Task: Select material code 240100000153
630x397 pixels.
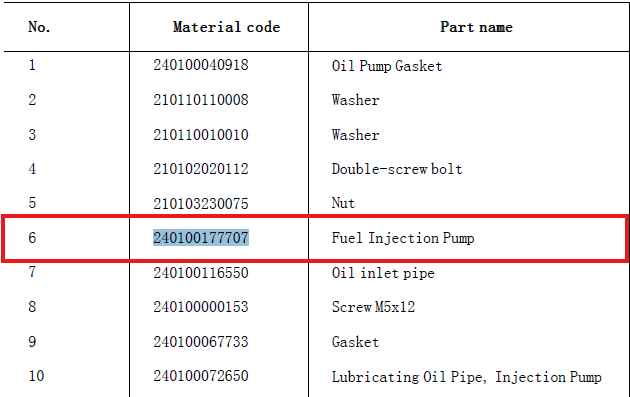Action: [201, 307]
